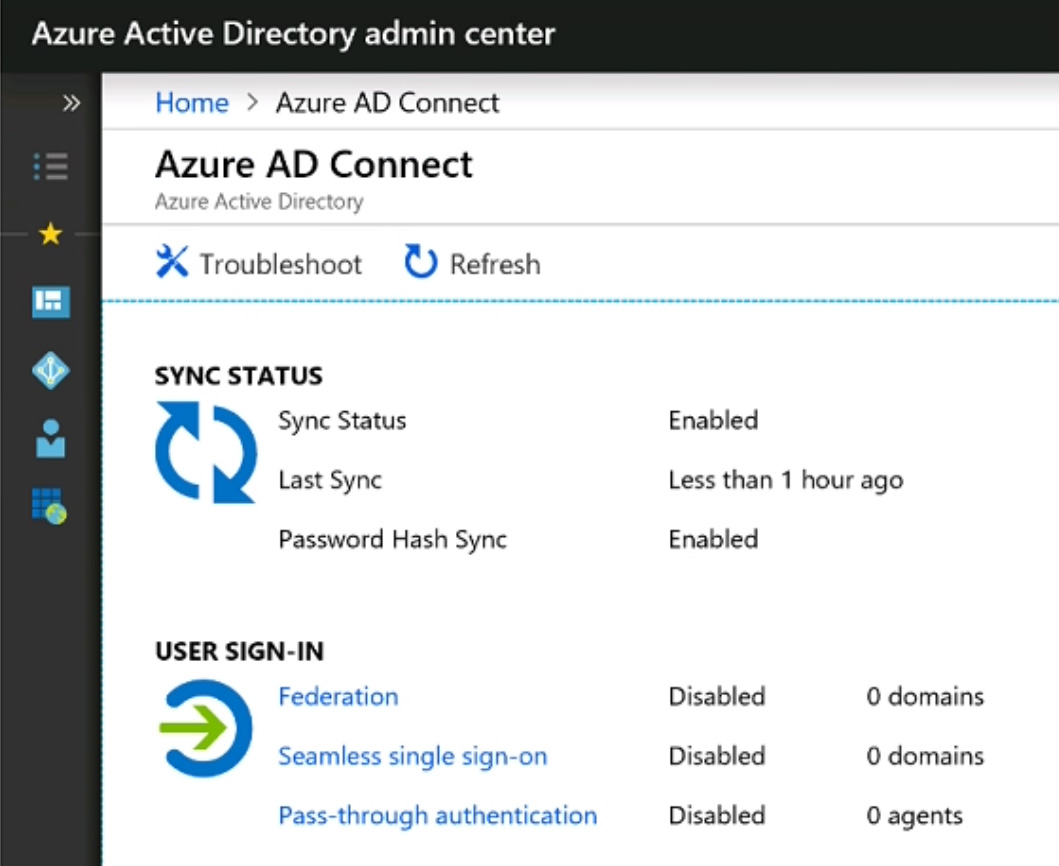Select the Azure Active Directory diamond icon
The width and height of the screenshot is (1059, 866).
point(50,371)
